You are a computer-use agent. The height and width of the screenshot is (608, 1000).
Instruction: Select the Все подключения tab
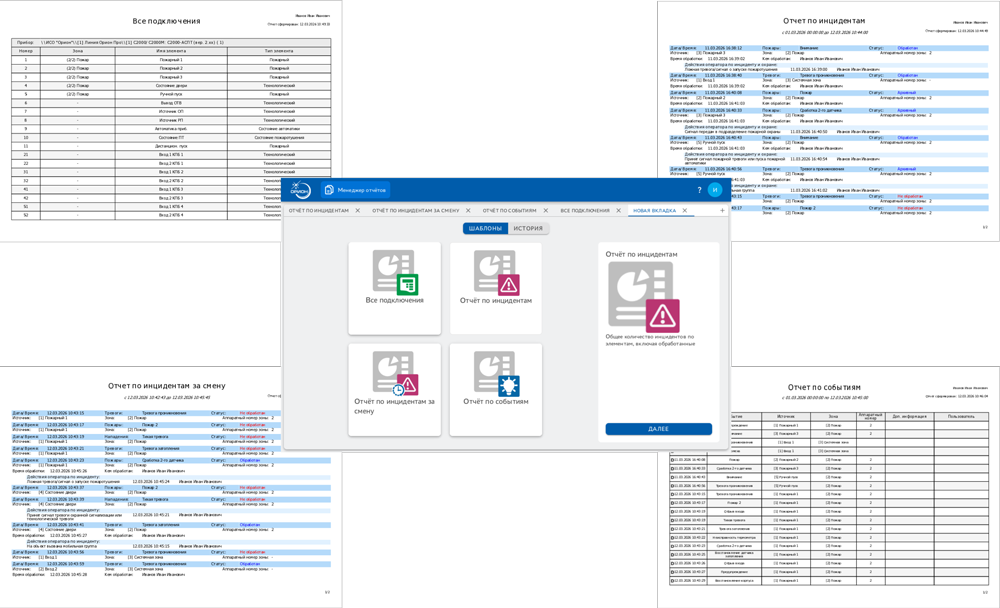[x=584, y=211]
